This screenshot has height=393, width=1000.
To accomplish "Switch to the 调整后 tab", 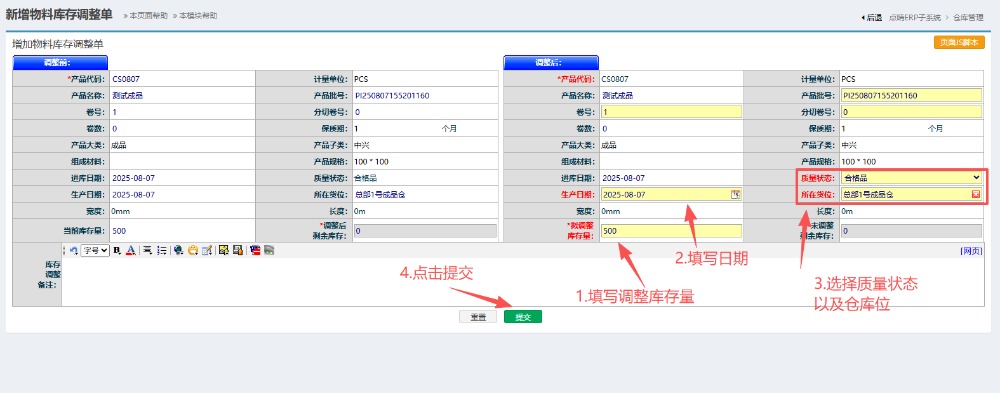I will pos(551,62).
